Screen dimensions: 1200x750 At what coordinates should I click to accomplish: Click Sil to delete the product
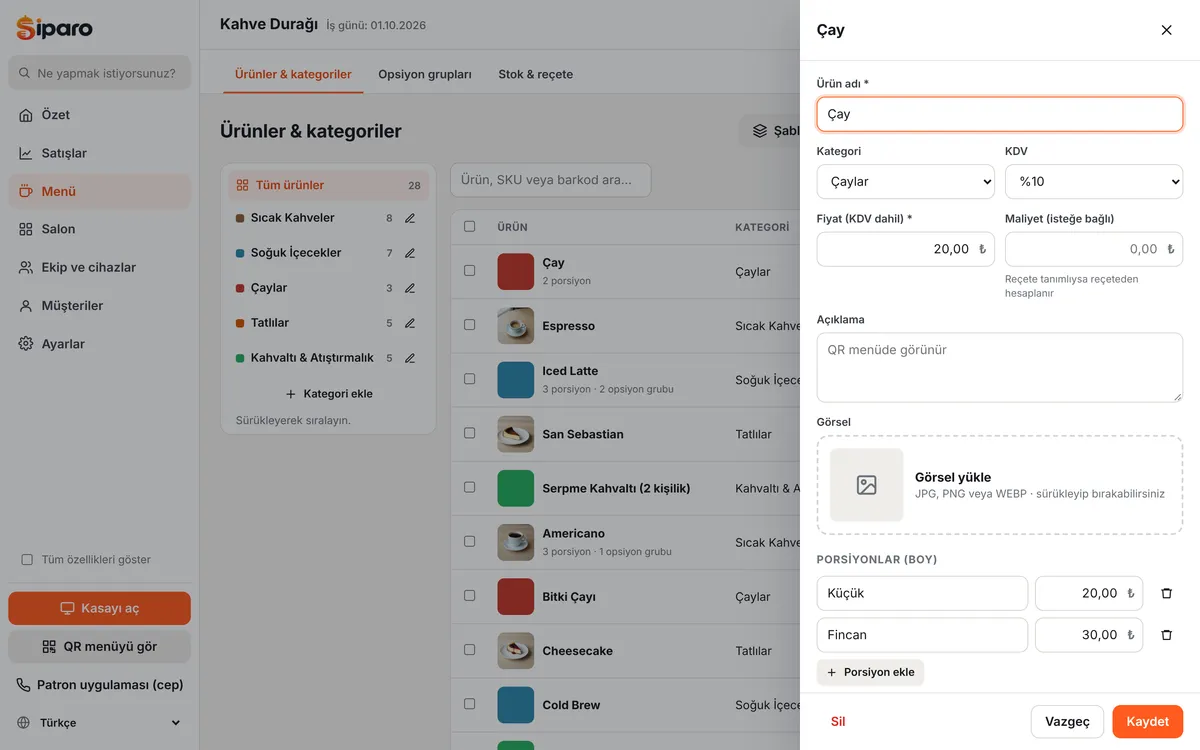[x=838, y=722]
